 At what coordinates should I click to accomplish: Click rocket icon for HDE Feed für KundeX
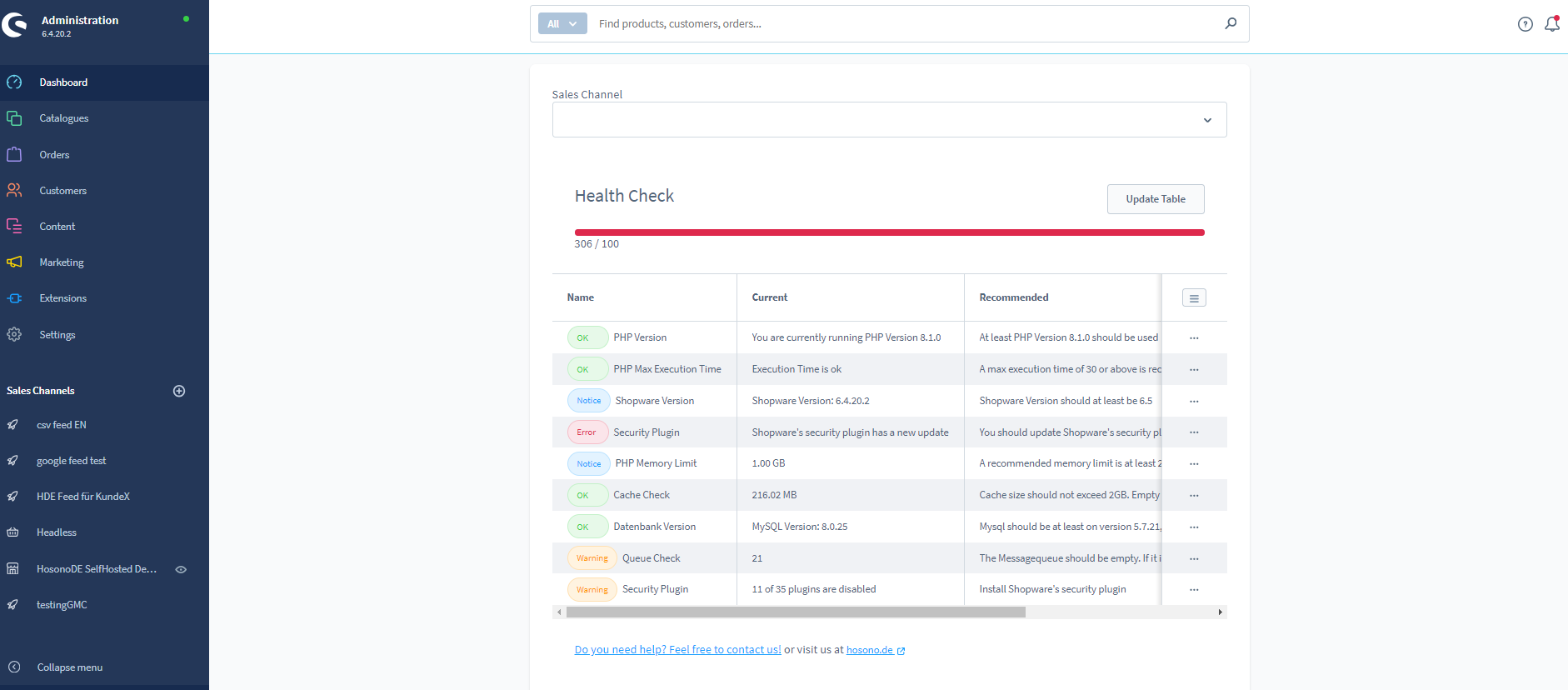pyautogui.click(x=12, y=497)
